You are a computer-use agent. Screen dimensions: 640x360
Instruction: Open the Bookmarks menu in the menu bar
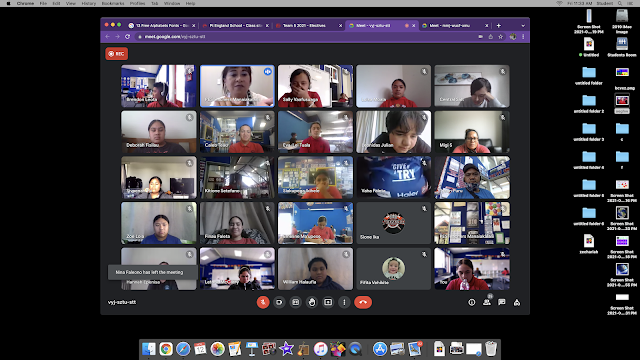(113, 3)
